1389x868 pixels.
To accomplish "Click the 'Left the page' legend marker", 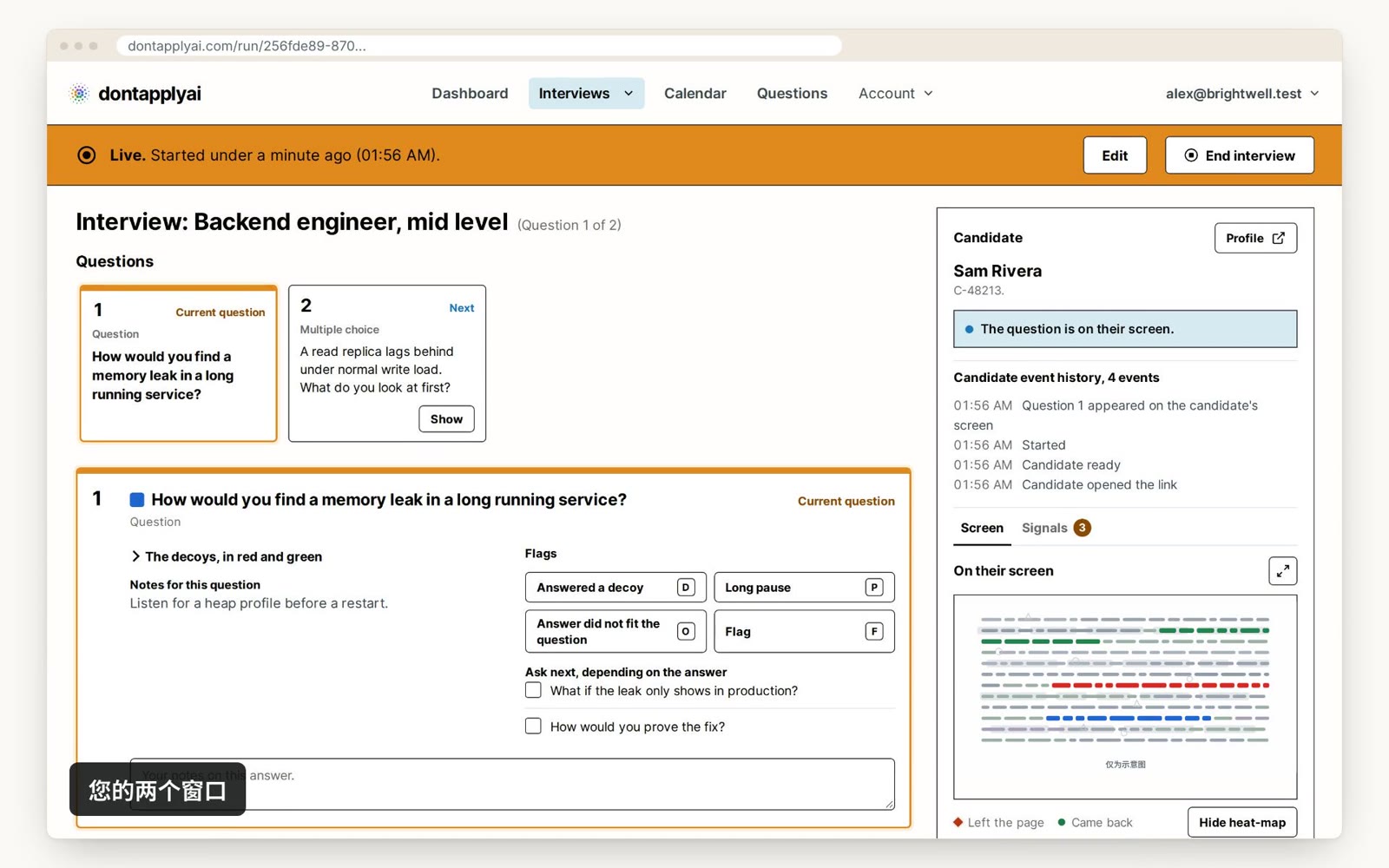I will (958, 822).
